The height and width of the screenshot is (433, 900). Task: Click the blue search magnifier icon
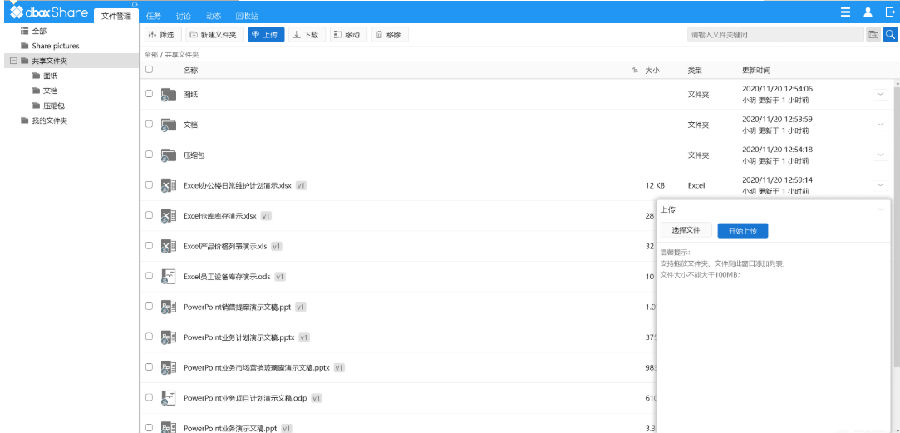pos(890,35)
